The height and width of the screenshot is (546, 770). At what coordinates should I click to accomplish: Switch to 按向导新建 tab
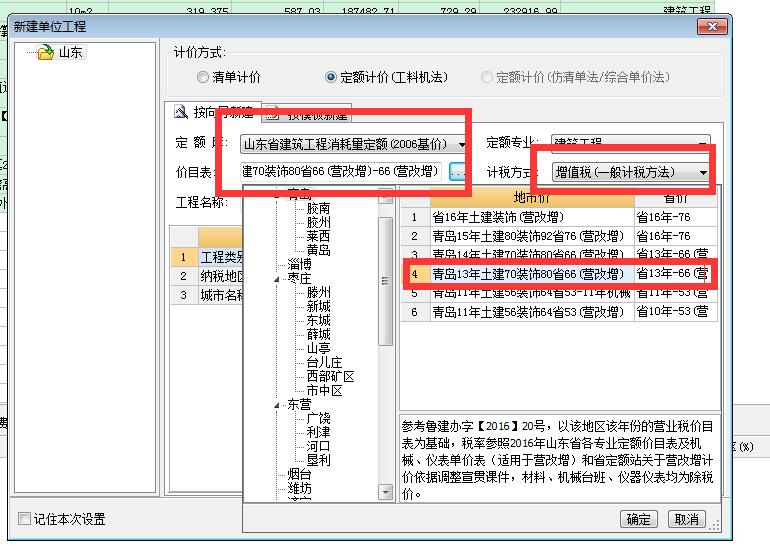click(x=214, y=112)
